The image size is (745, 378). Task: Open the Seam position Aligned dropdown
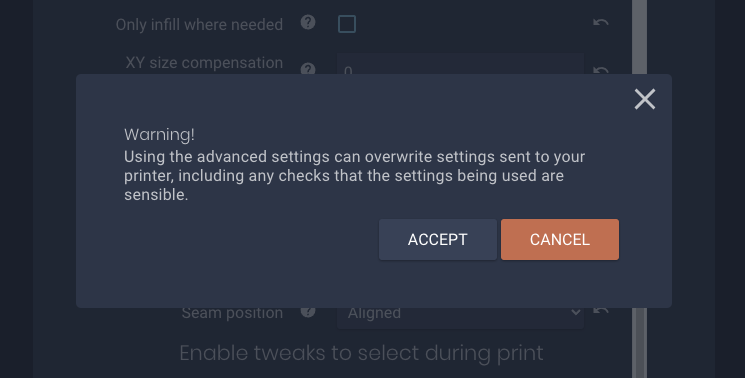[x=460, y=318]
